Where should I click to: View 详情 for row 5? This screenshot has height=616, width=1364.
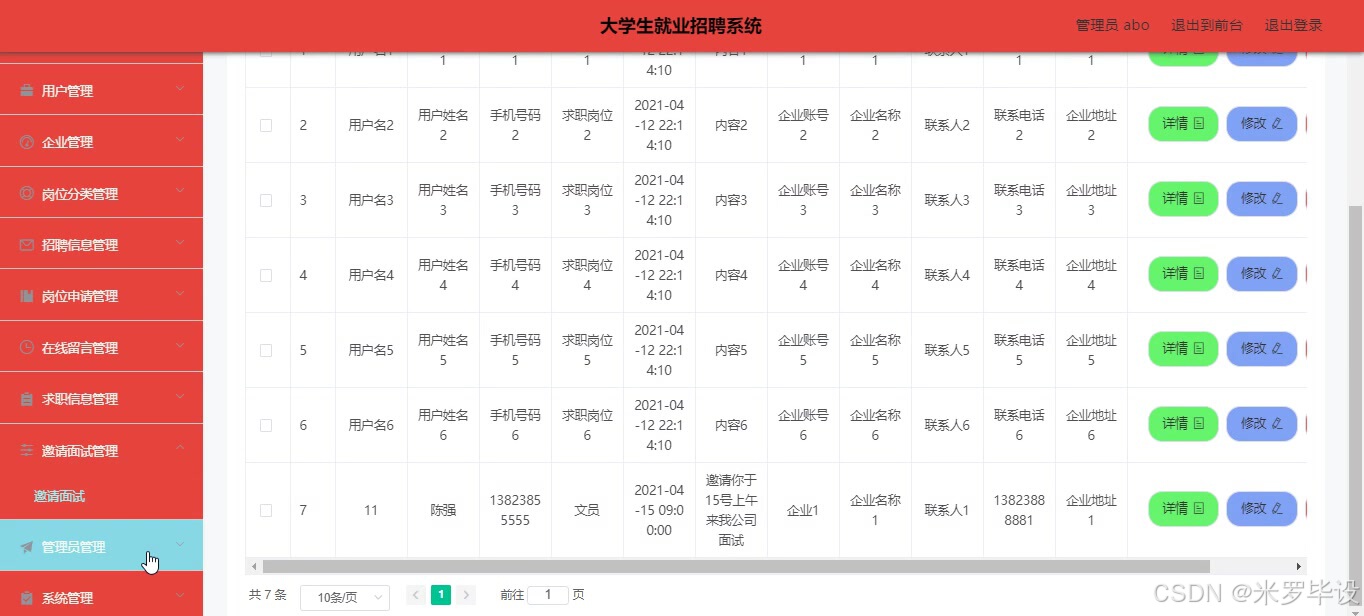(1183, 349)
